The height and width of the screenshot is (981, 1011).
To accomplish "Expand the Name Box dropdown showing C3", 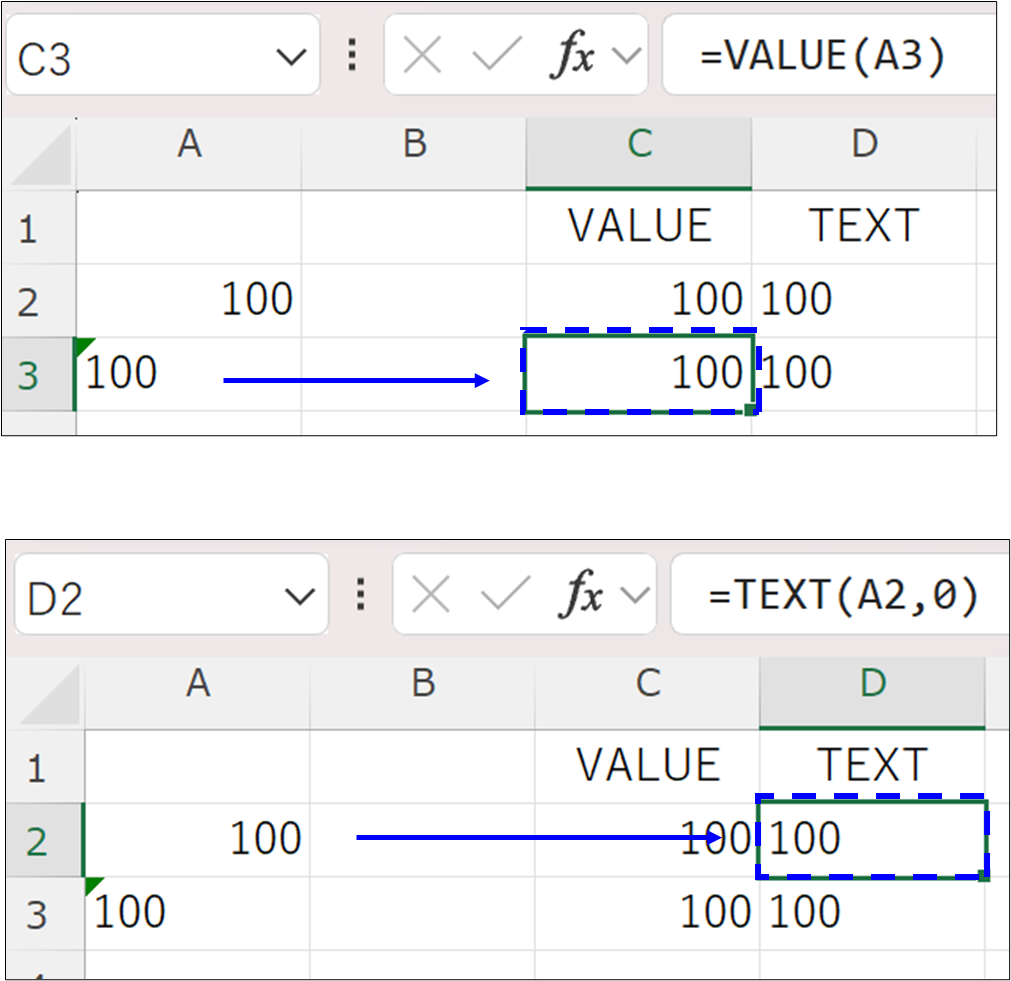I will (291, 58).
